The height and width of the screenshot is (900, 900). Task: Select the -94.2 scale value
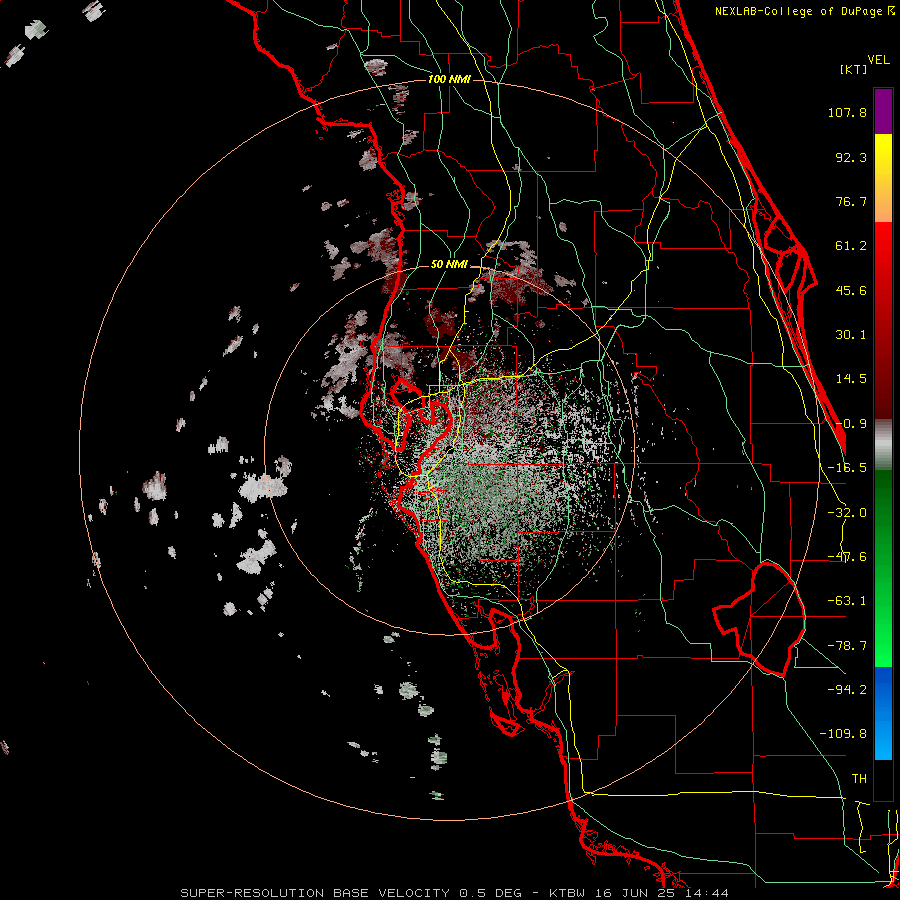click(x=847, y=690)
